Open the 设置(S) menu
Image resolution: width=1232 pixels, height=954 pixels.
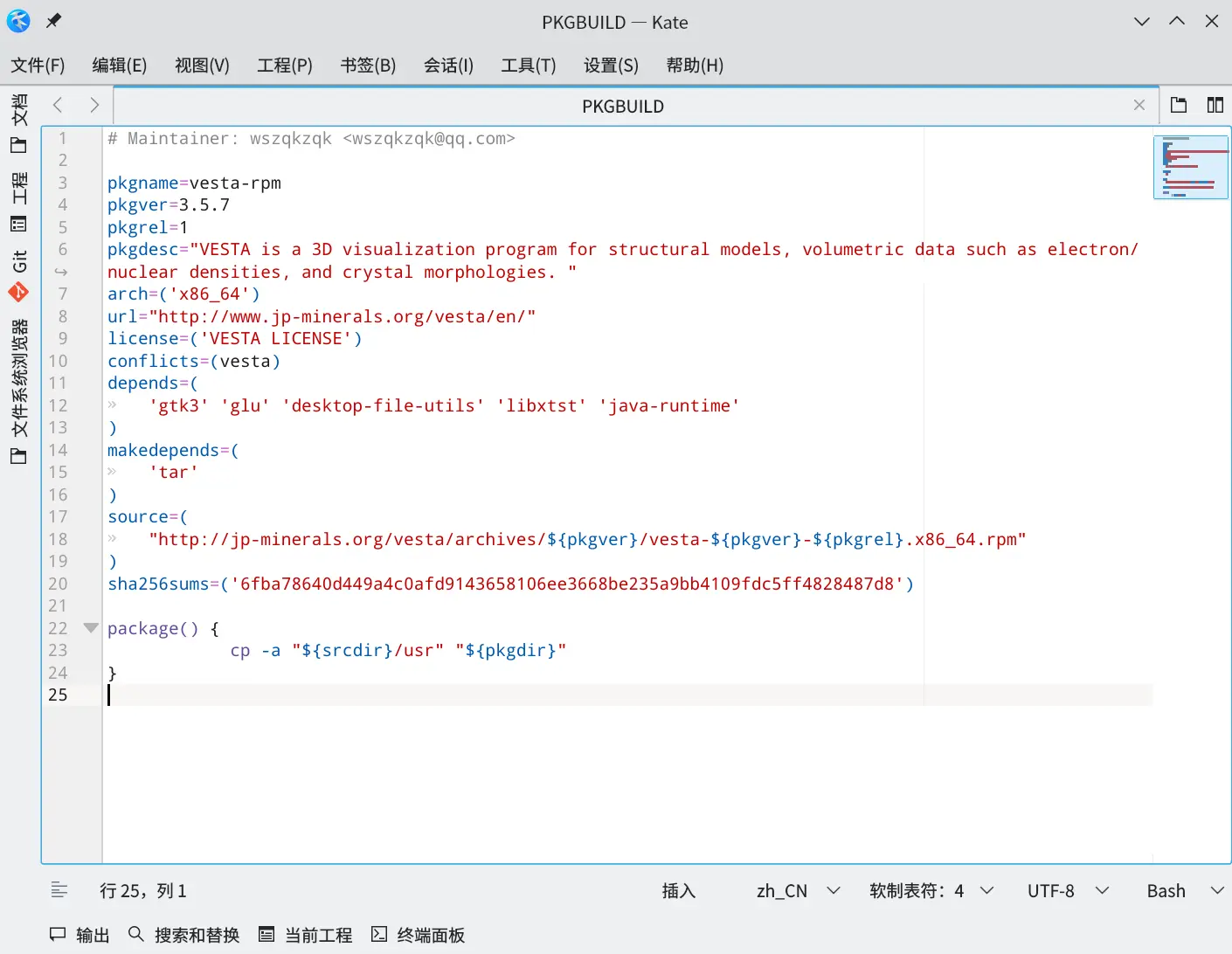(x=611, y=66)
